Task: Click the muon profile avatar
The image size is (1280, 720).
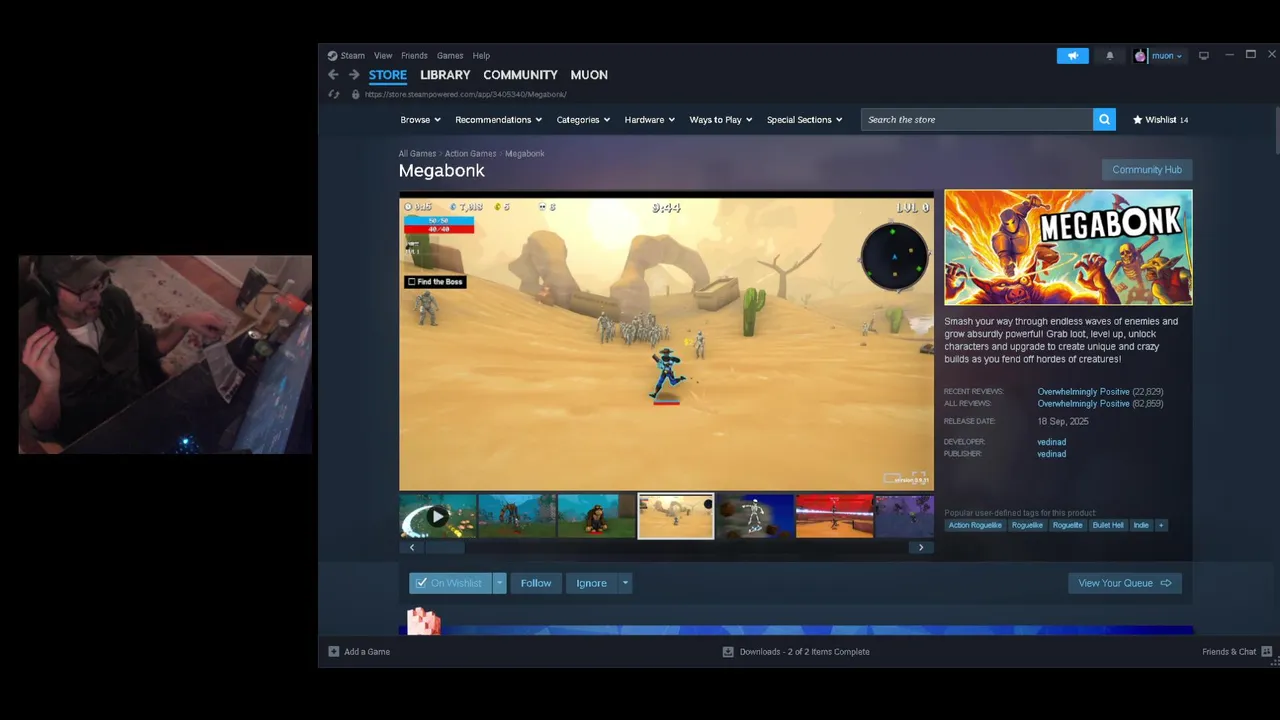Action: [x=1140, y=56]
